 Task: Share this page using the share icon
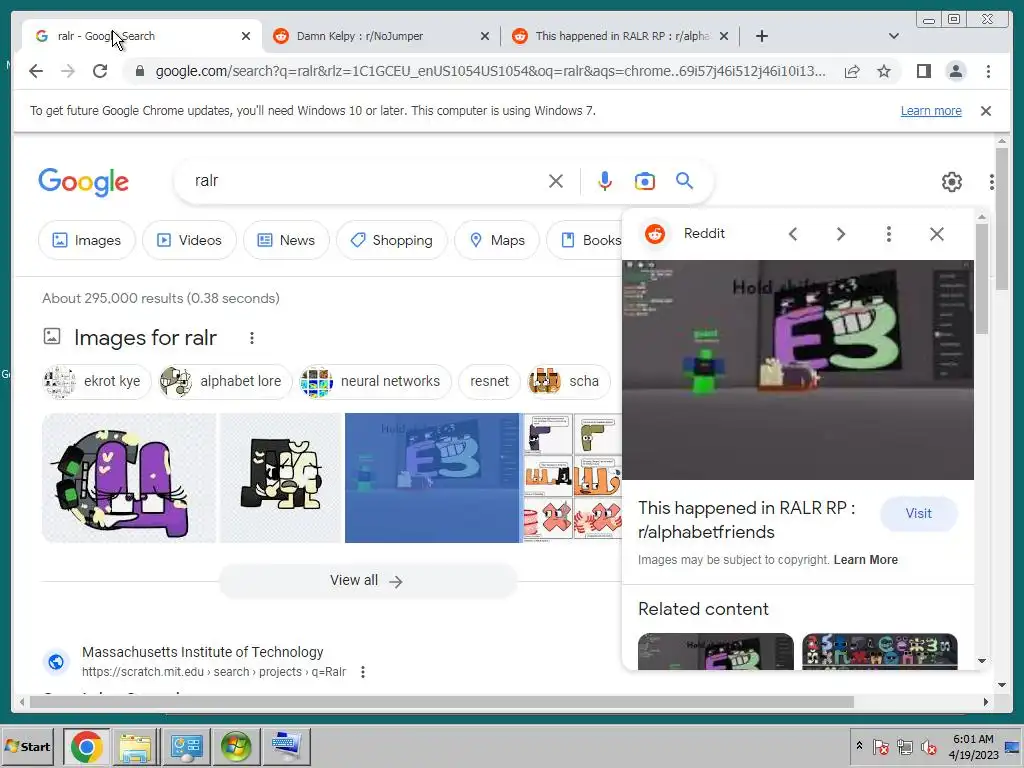pos(852,71)
